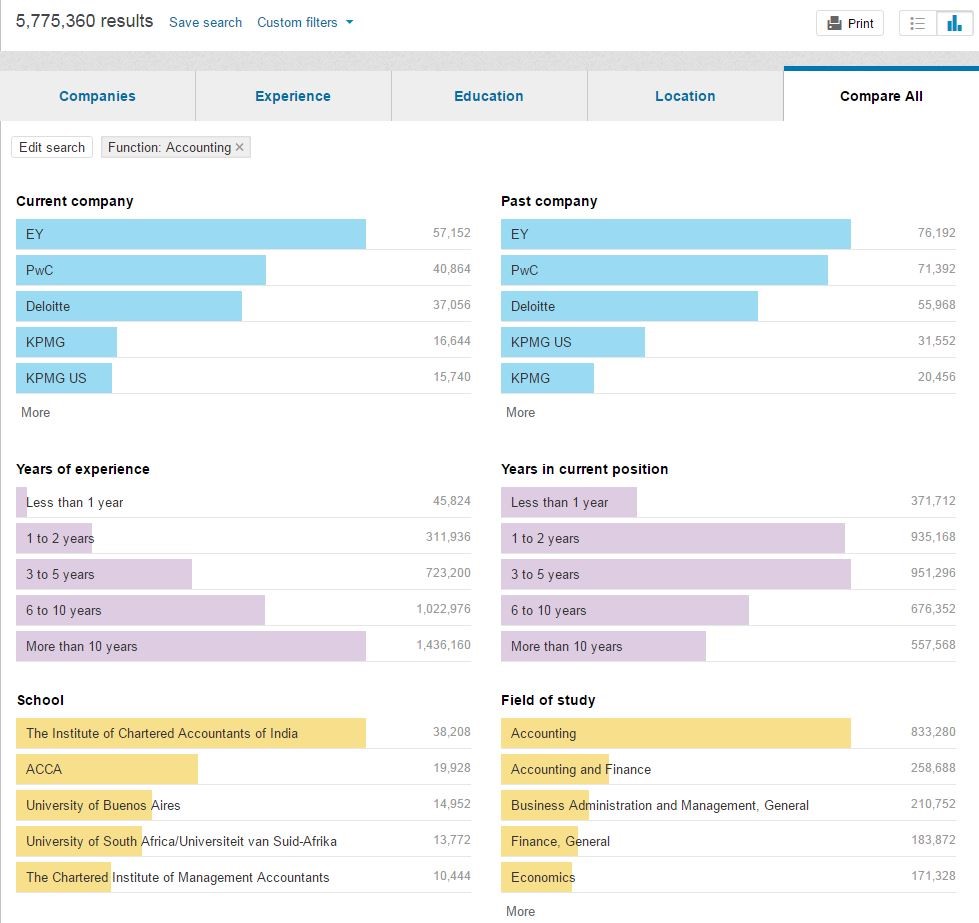Select University of Buenos Aires row

point(244,806)
